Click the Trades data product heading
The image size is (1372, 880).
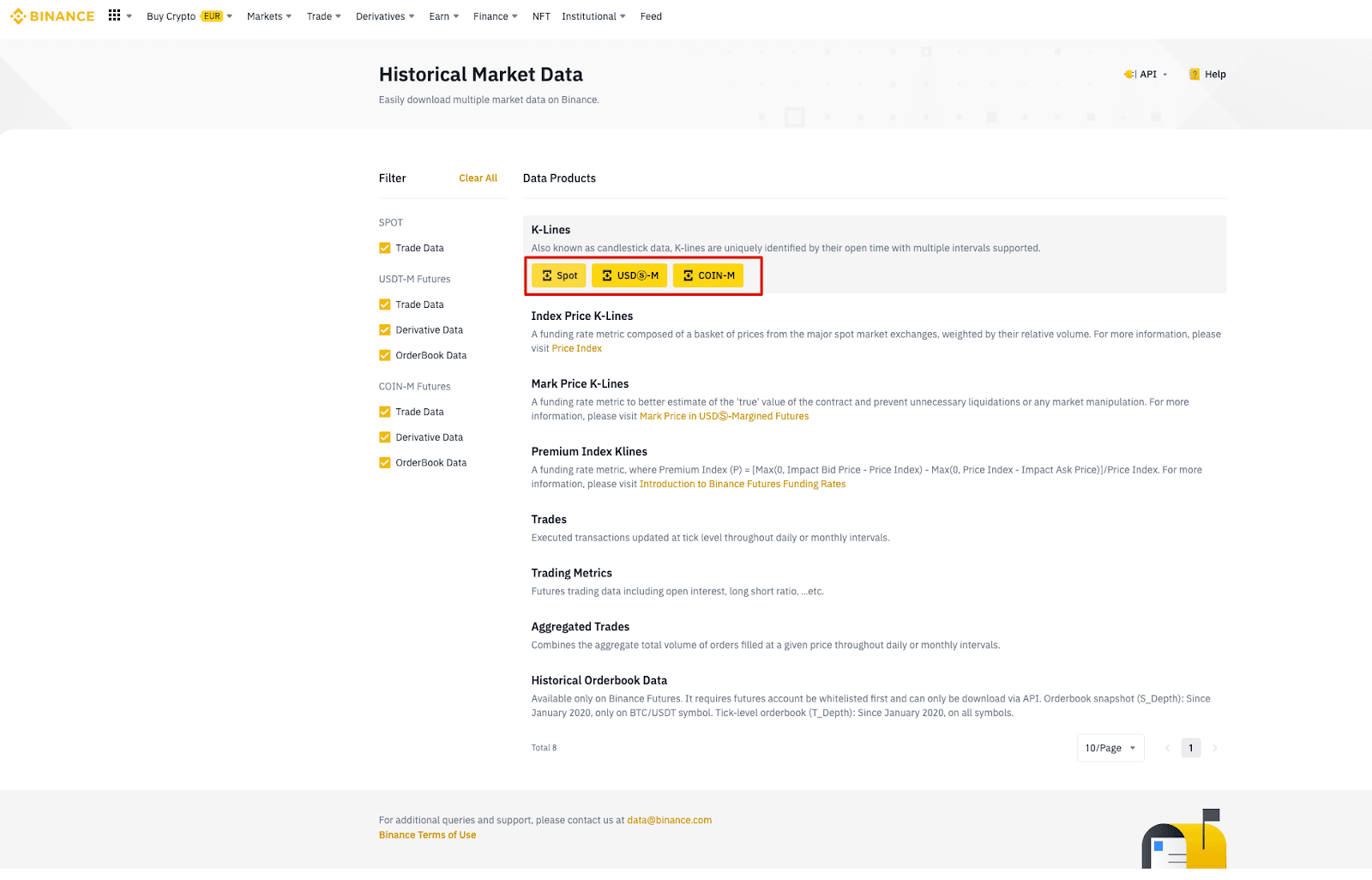(x=549, y=519)
